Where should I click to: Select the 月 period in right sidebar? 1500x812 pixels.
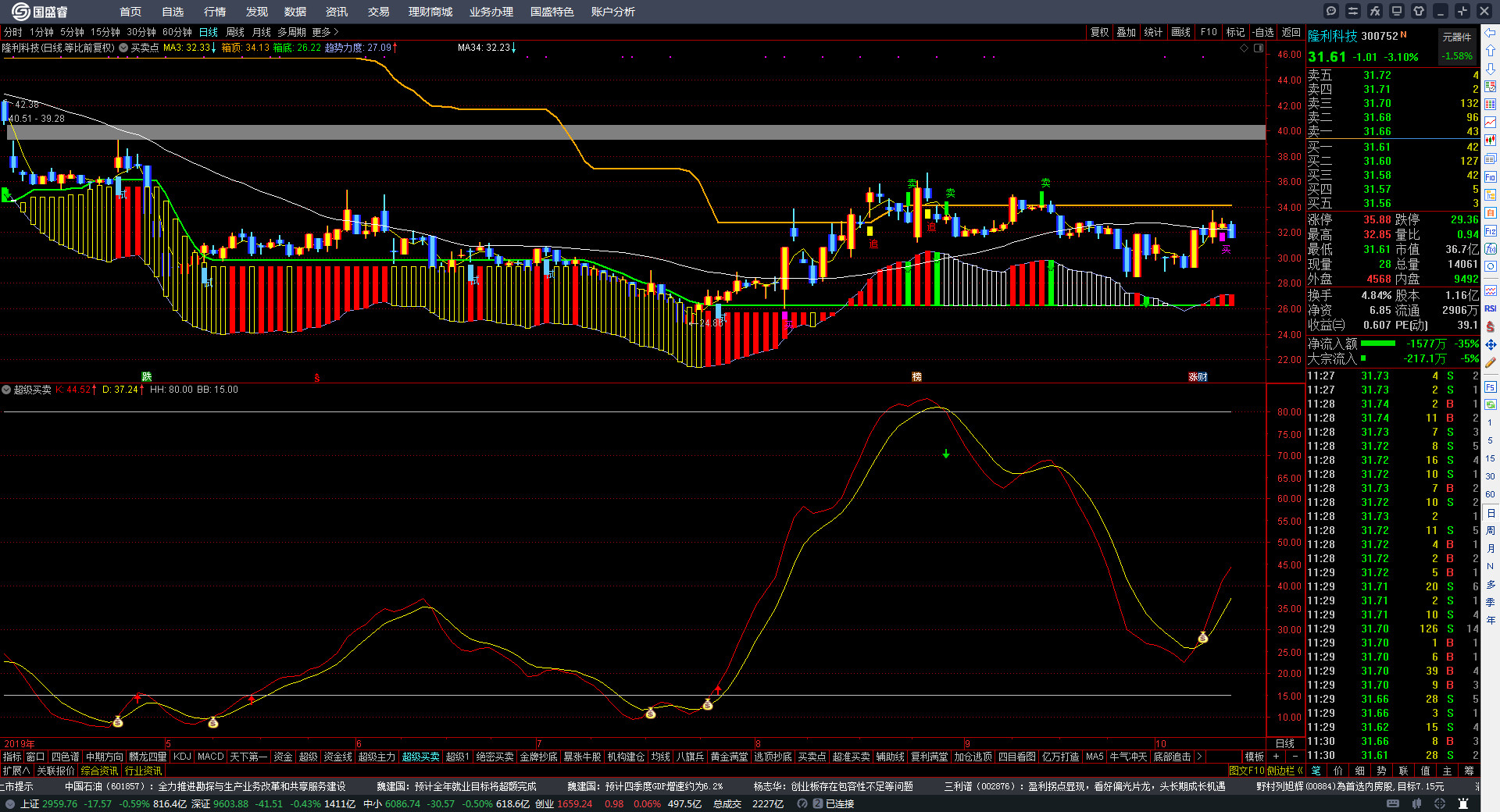(1491, 549)
